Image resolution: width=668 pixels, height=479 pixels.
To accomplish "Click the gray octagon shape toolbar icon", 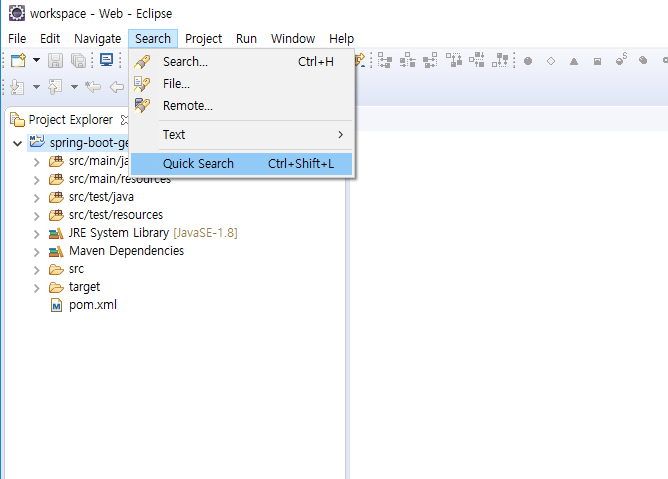I will pyautogui.click(x=528, y=61).
